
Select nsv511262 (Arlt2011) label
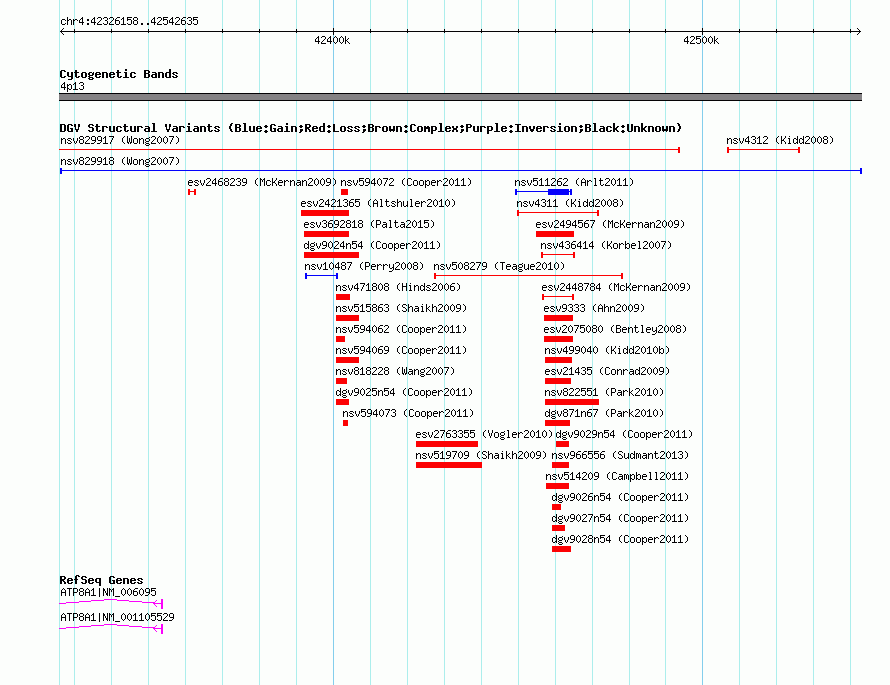coord(574,182)
